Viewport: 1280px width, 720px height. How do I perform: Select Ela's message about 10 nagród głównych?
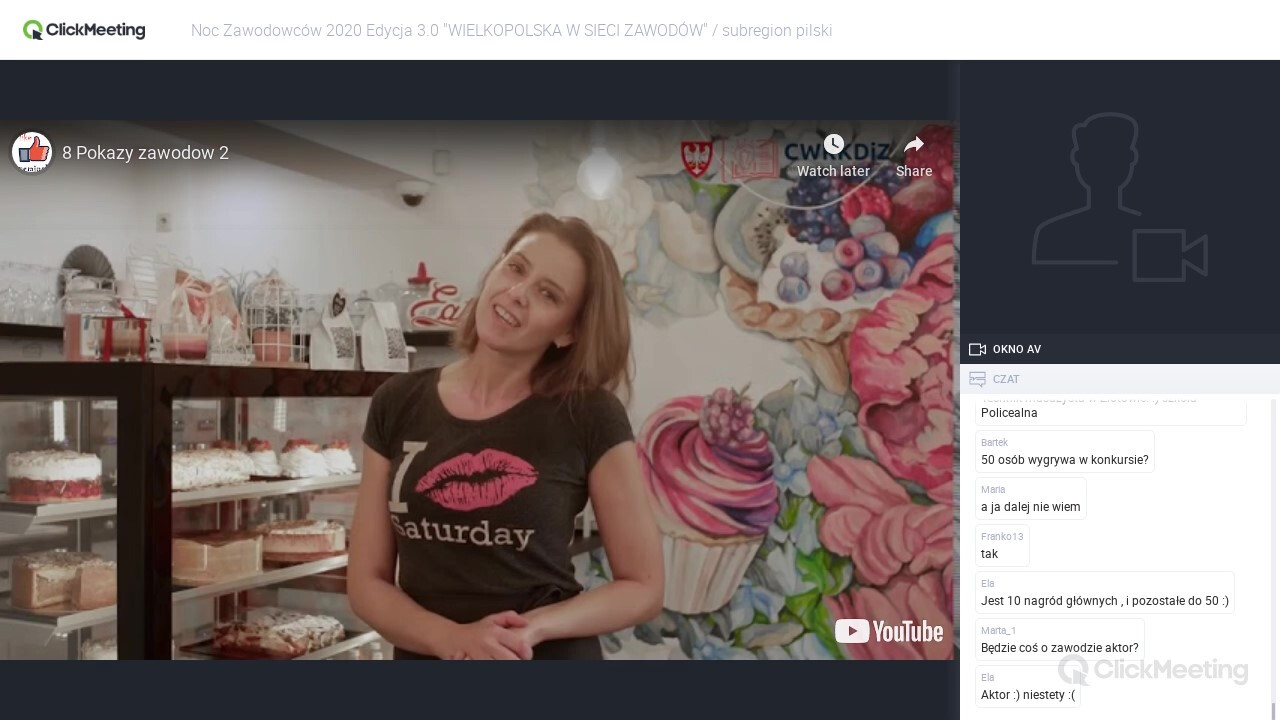(1104, 601)
